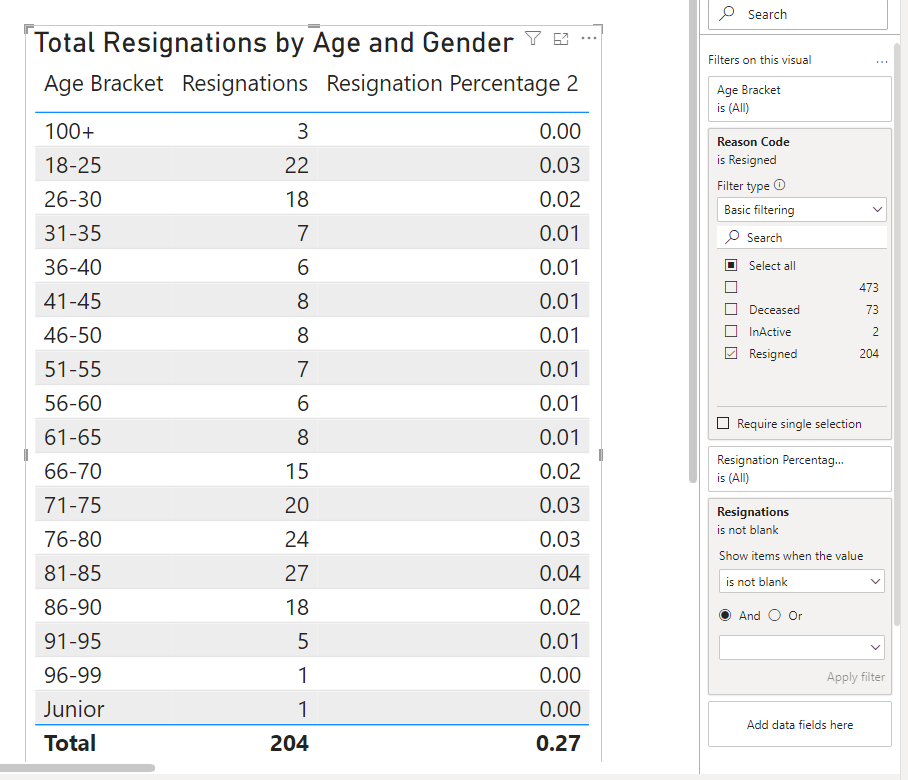Click the 76-80 age bracket cell
The height and width of the screenshot is (780, 908).
(72, 539)
